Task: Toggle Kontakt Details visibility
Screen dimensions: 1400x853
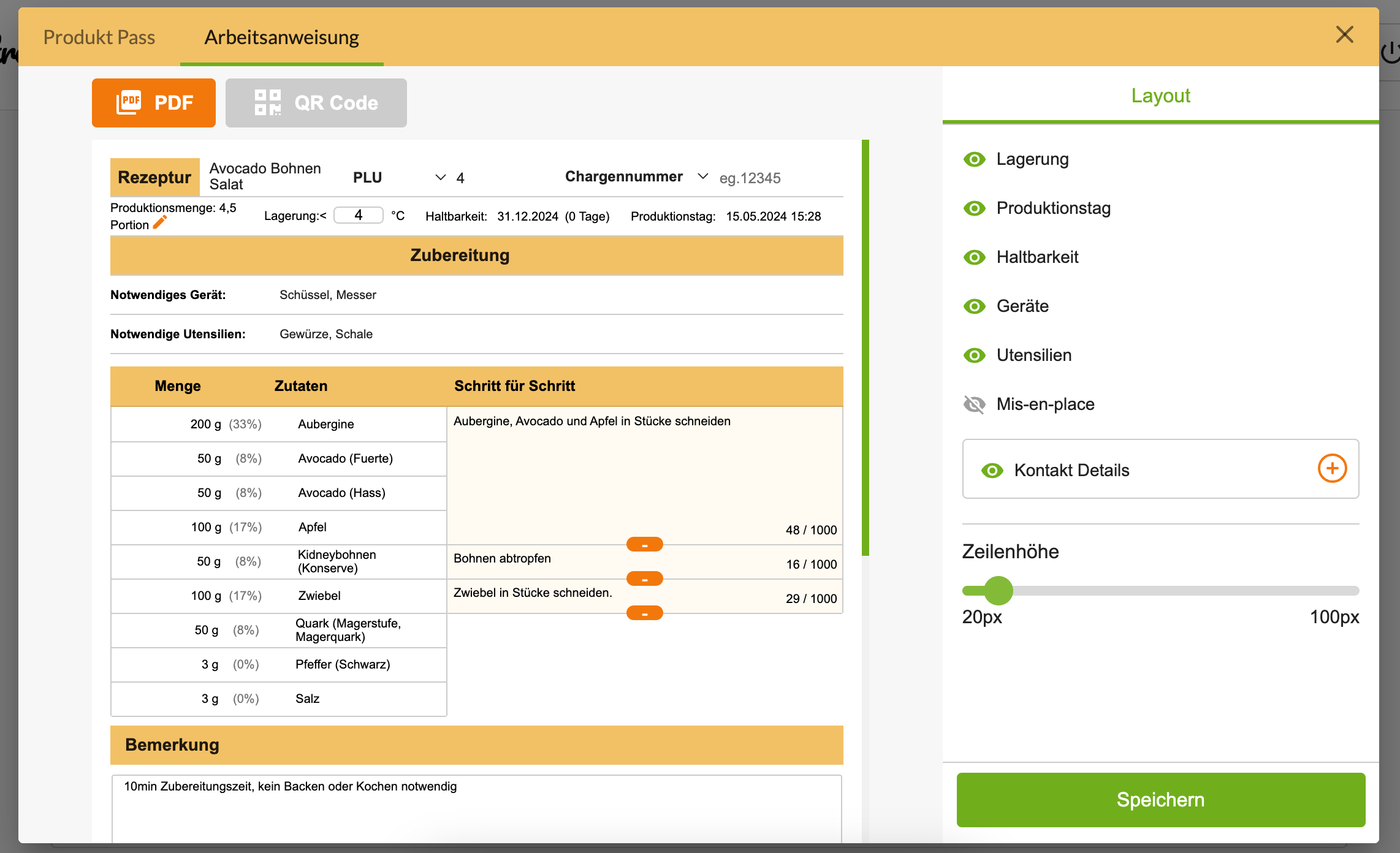Action: pos(992,471)
